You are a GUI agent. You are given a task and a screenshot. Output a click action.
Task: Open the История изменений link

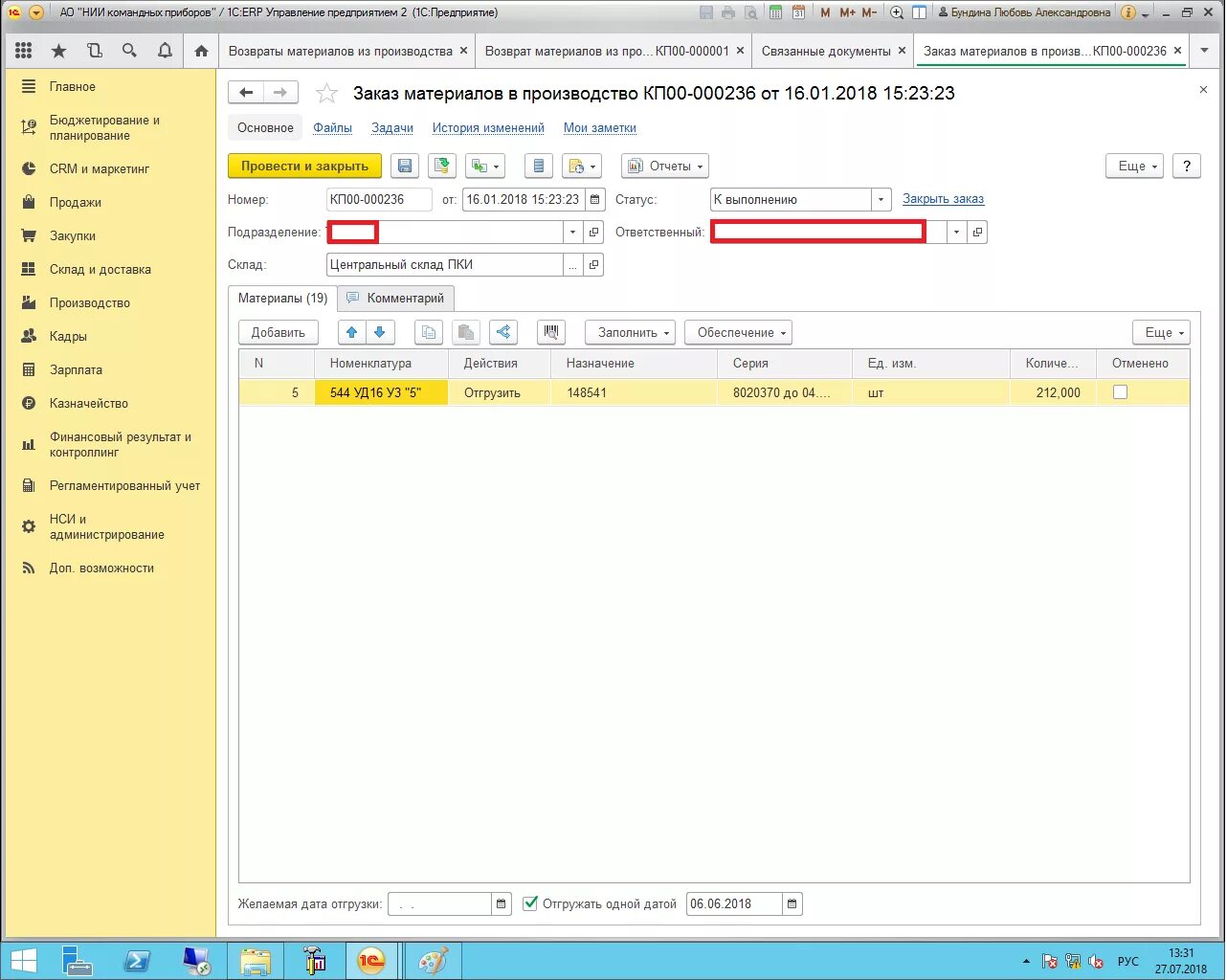pos(488,128)
